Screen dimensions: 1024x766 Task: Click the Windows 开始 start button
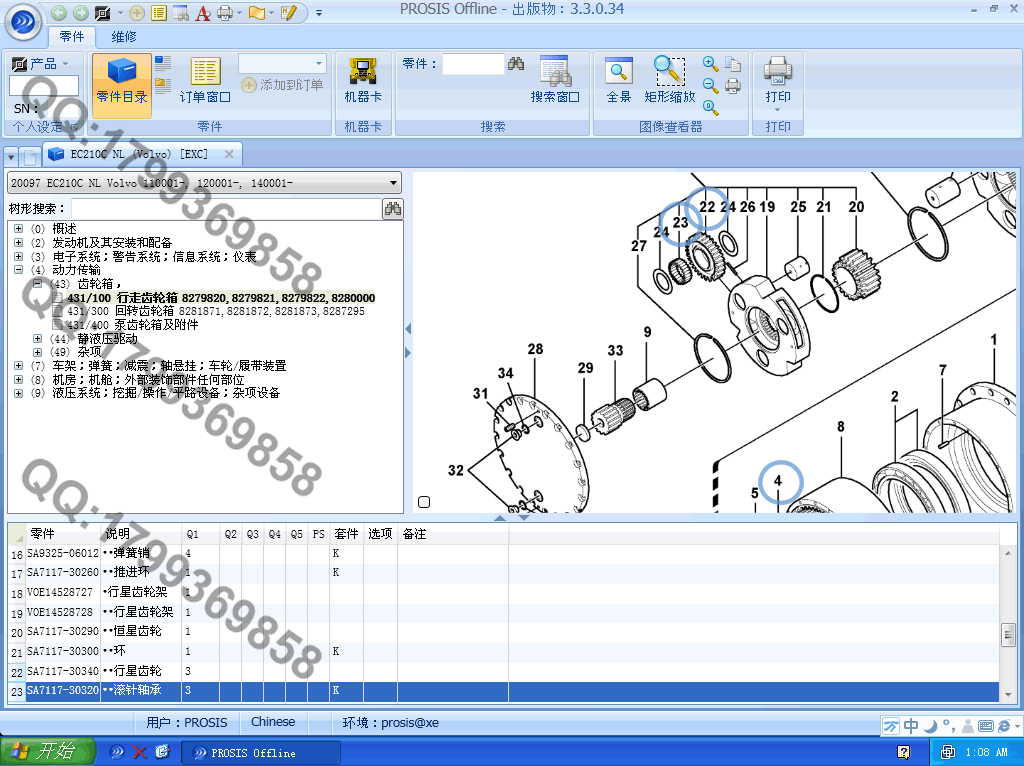coord(46,751)
